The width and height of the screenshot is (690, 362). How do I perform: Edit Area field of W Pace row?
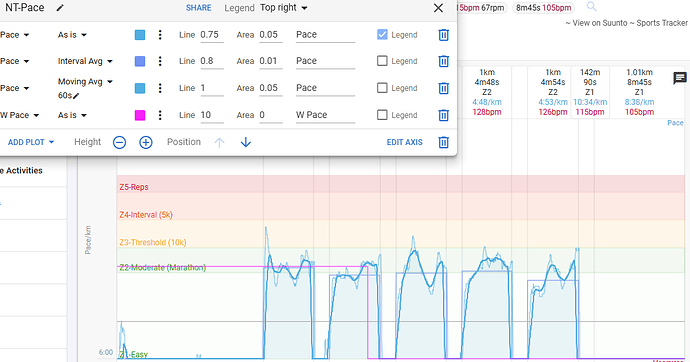(270, 115)
